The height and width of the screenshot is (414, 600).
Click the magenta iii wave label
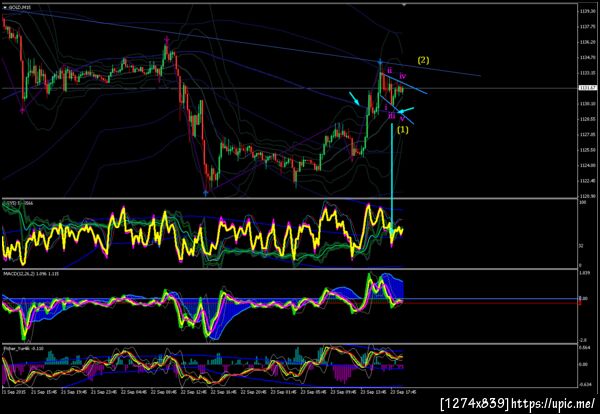[x=391, y=116]
